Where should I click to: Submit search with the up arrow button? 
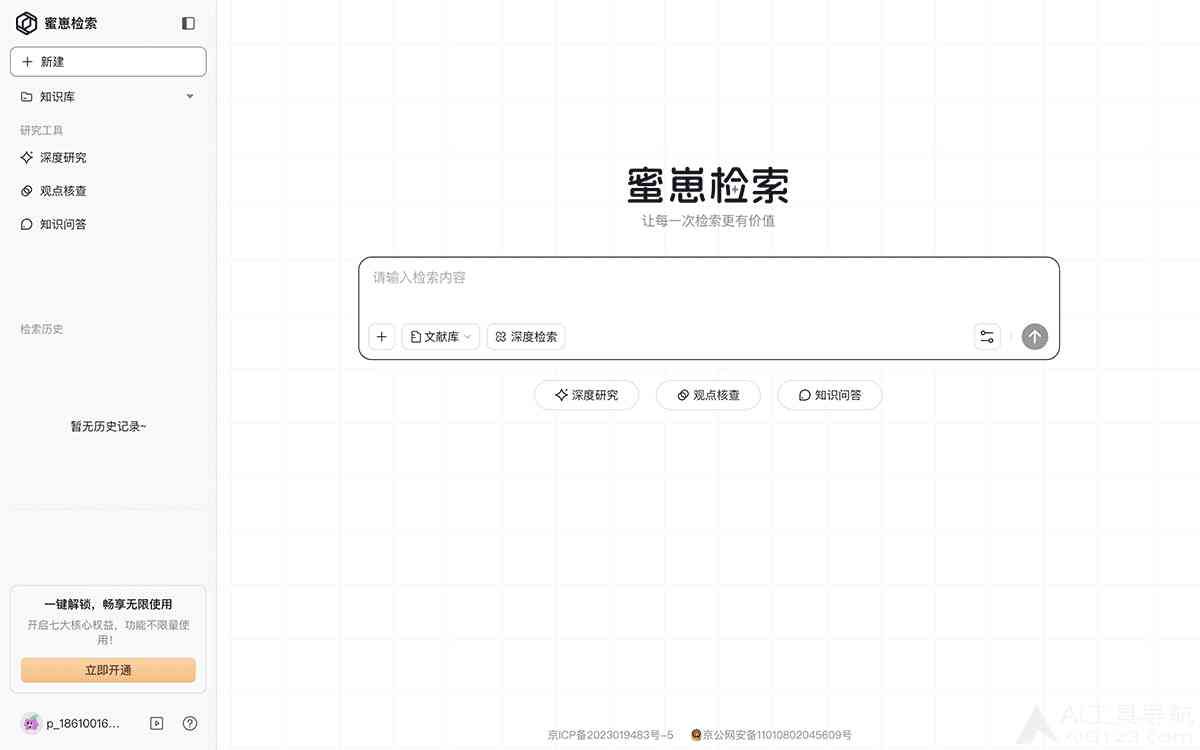(x=1035, y=337)
